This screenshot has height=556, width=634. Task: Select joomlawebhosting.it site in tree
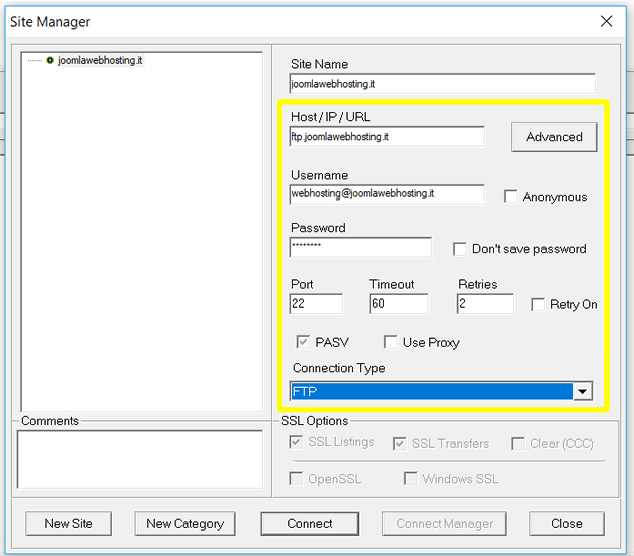(x=100, y=60)
